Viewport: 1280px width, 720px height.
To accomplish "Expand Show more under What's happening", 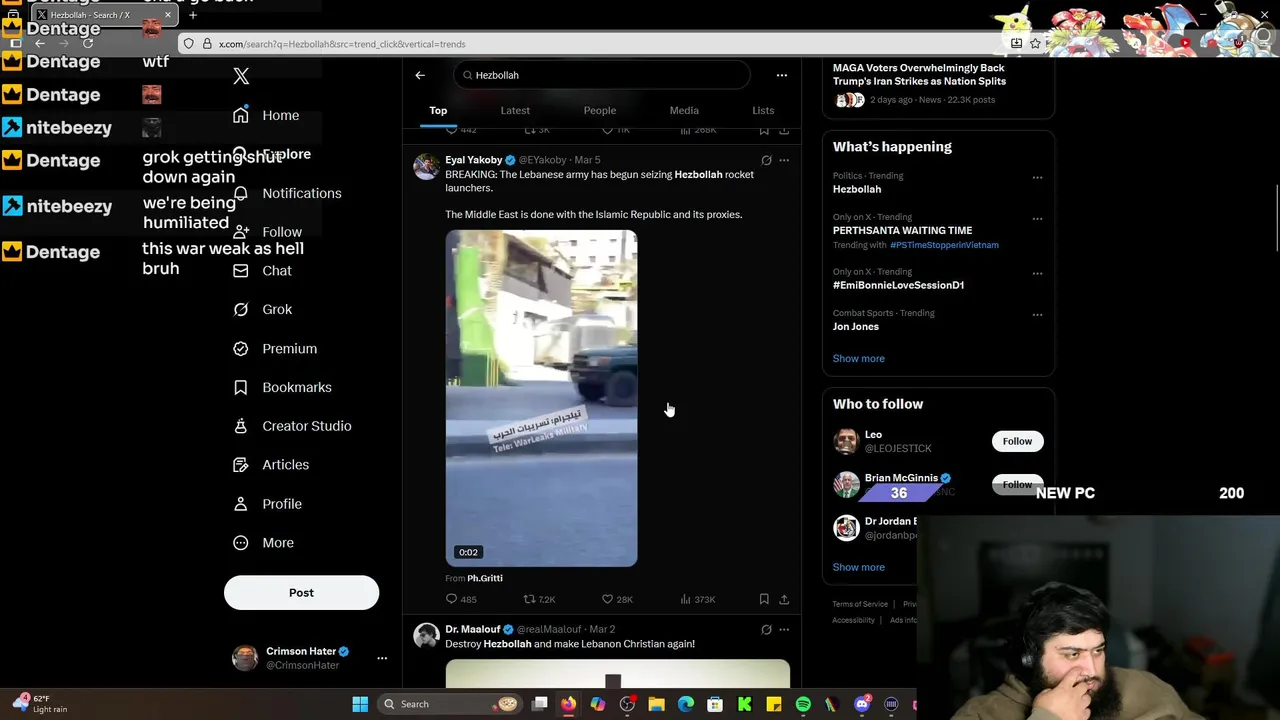I will pos(858,358).
